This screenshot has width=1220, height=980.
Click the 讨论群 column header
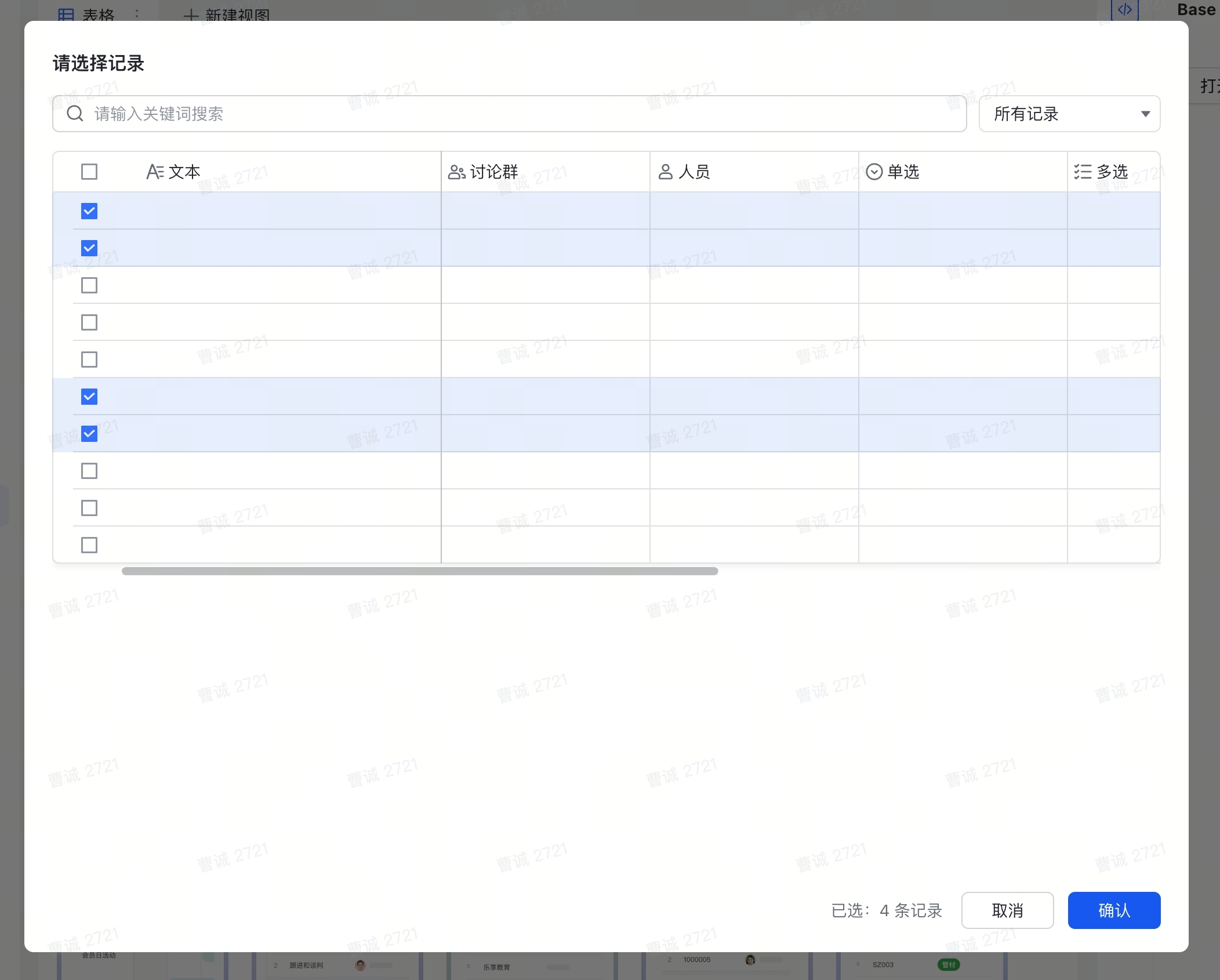(x=546, y=172)
